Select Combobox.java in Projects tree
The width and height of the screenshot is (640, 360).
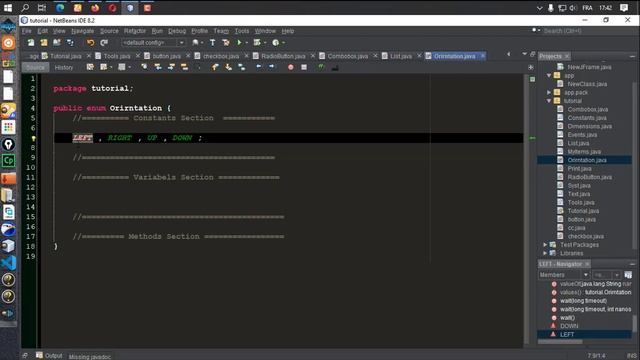588,109
